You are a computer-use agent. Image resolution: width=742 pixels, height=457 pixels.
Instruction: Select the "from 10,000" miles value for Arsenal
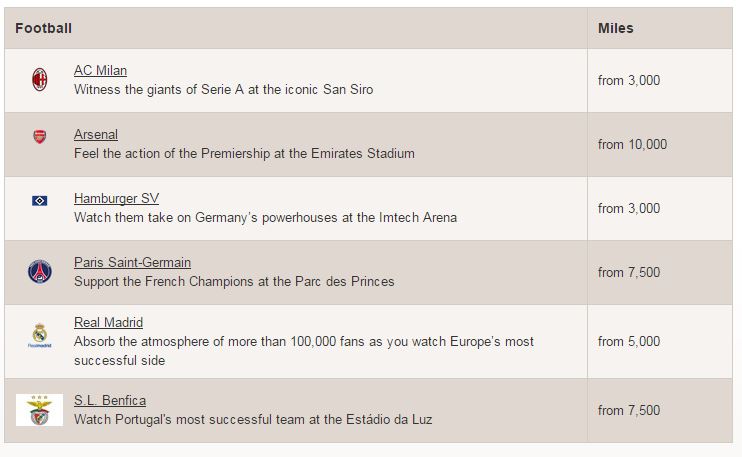point(632,145)
